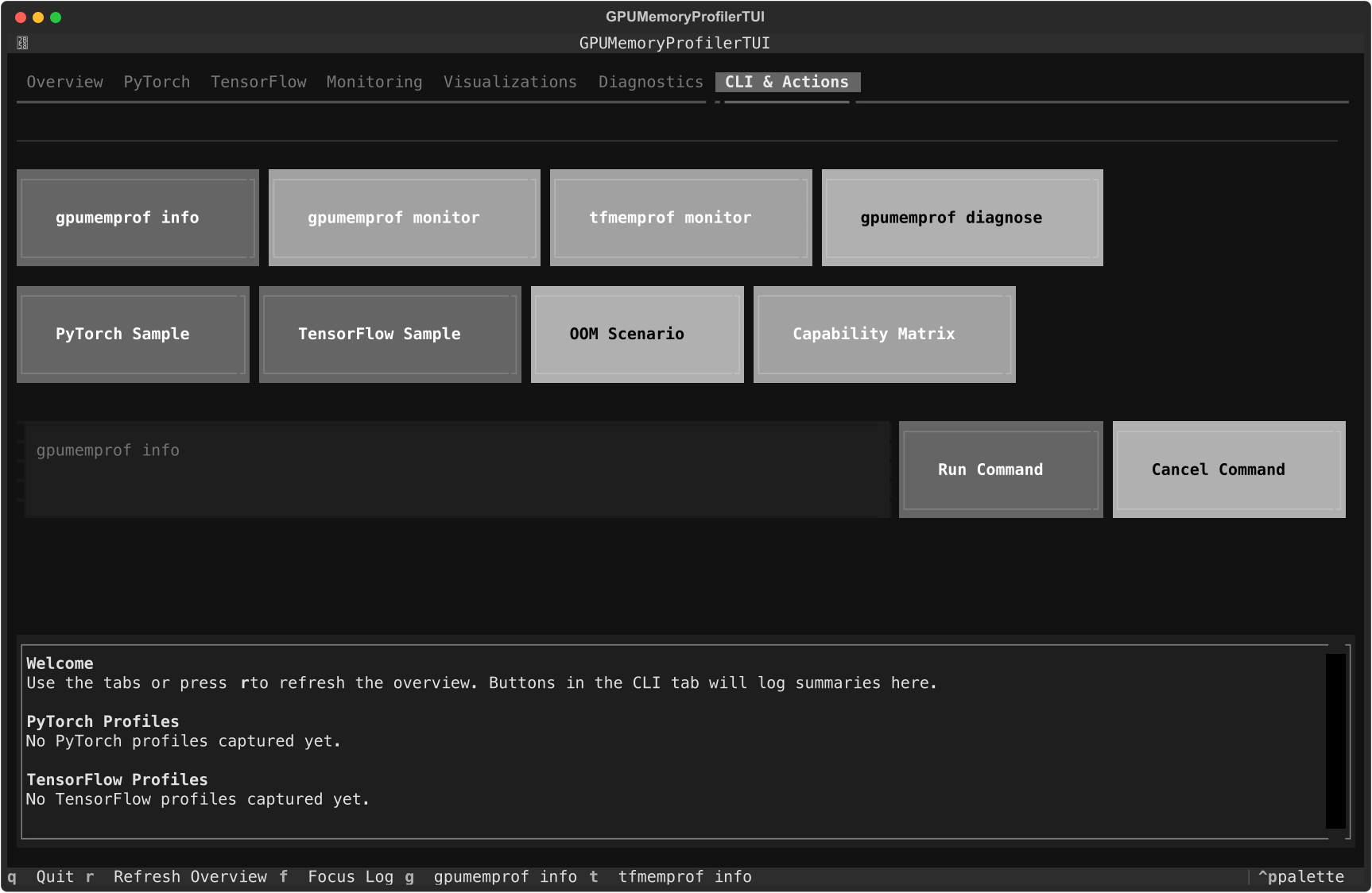Select the TensorFlow tab
The height and width of the screenshot is (893, 1372).
click(258, 82)
